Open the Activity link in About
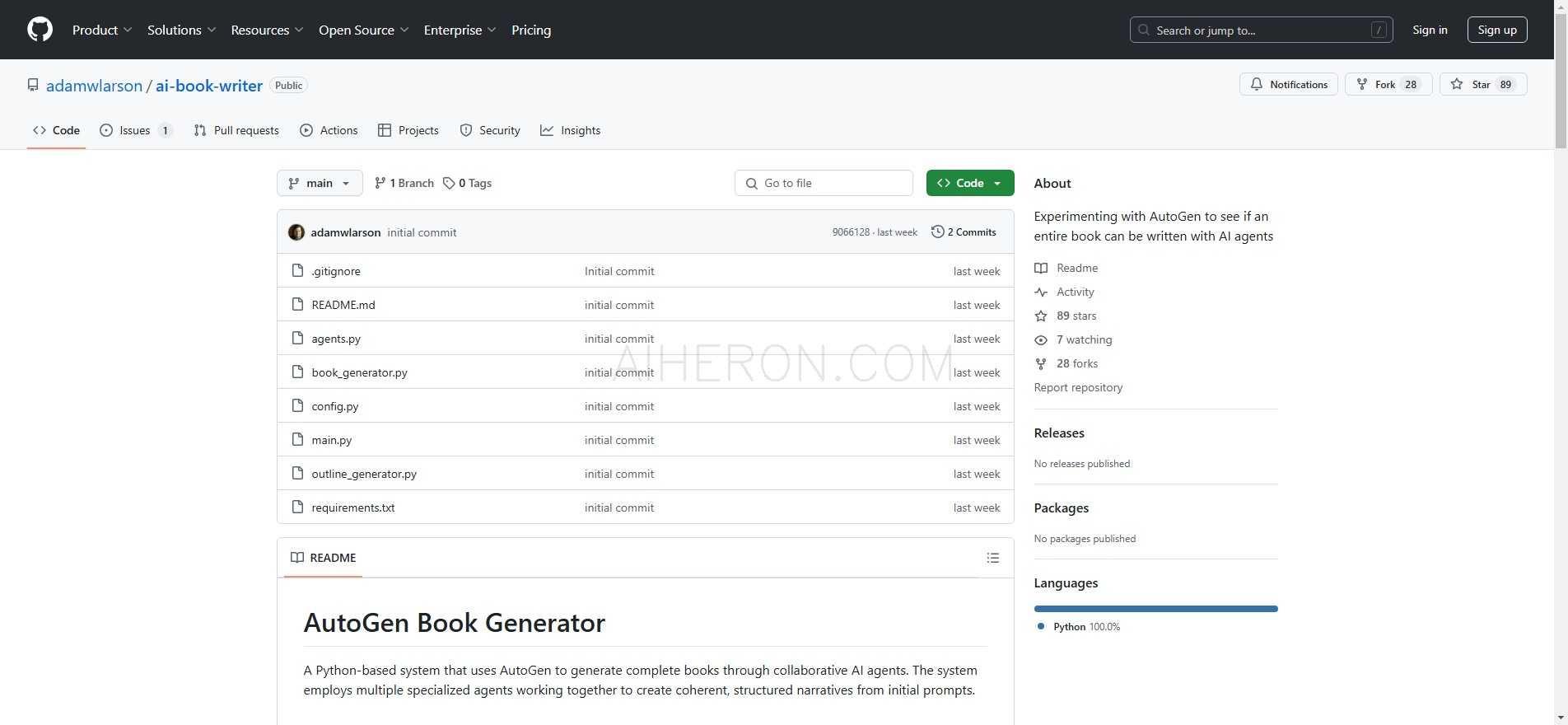Viewport: 1568px width, 725px height. click(1065, 292)
